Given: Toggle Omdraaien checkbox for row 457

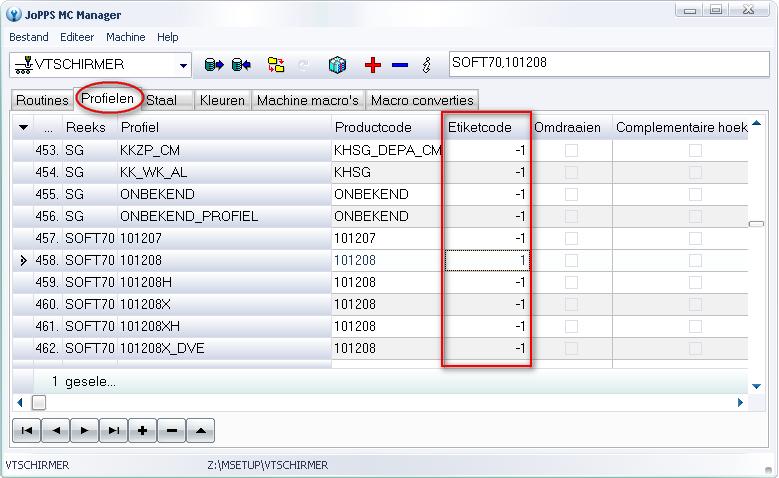Looking at the screenshot, I should 571,238.
